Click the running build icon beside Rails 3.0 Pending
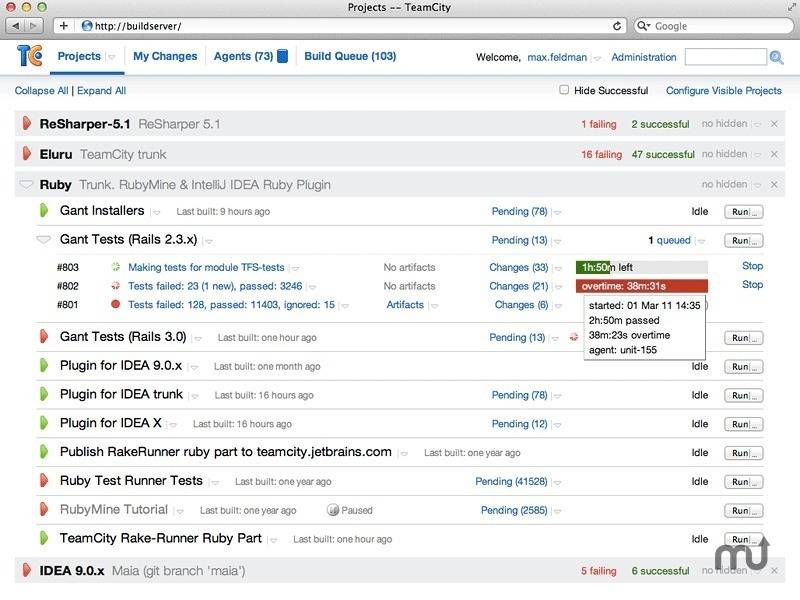The width and height of the screenshot is (800, 600). click(x=574, y=337)
